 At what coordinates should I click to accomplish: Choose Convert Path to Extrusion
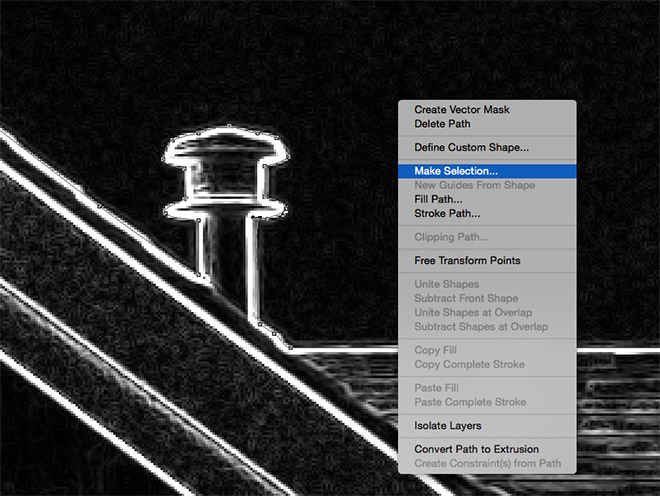point(487,449)
